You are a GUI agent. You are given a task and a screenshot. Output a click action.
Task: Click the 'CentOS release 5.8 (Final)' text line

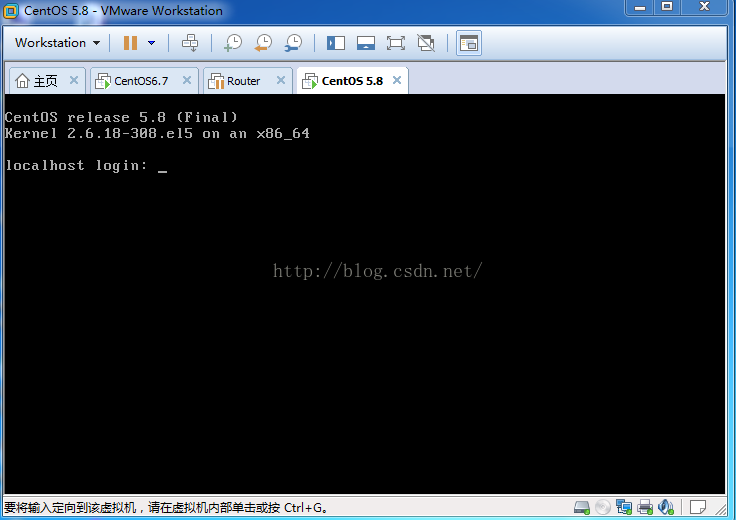[121, 117]
